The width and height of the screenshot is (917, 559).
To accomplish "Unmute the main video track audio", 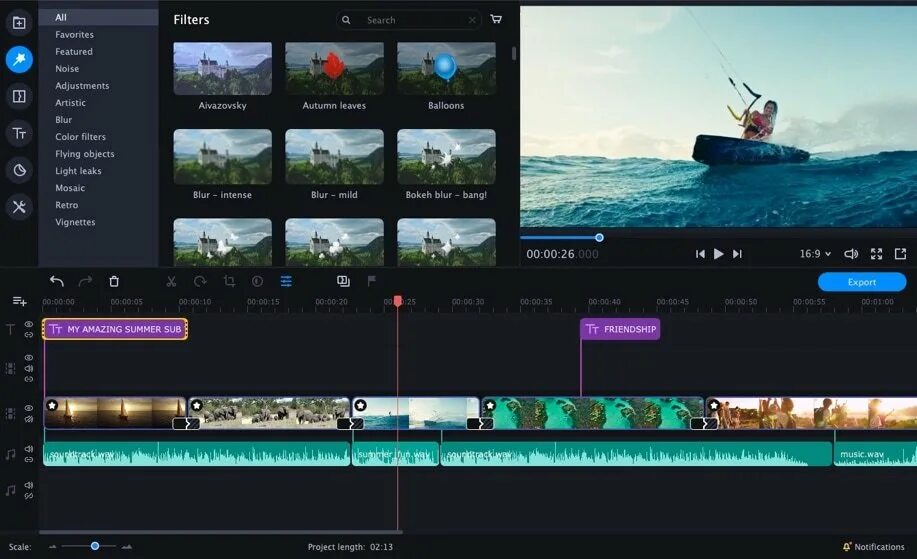I will pos(29,419).
